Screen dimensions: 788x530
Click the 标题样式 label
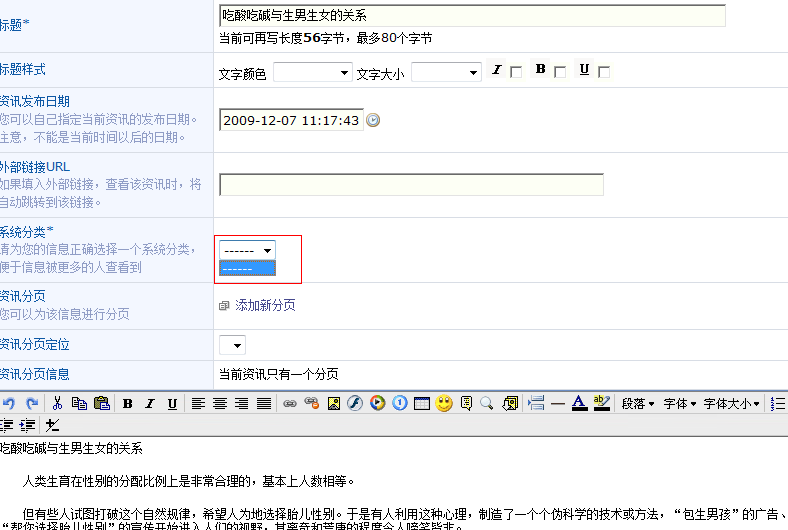pyautogui.click(x=23, y=69)
